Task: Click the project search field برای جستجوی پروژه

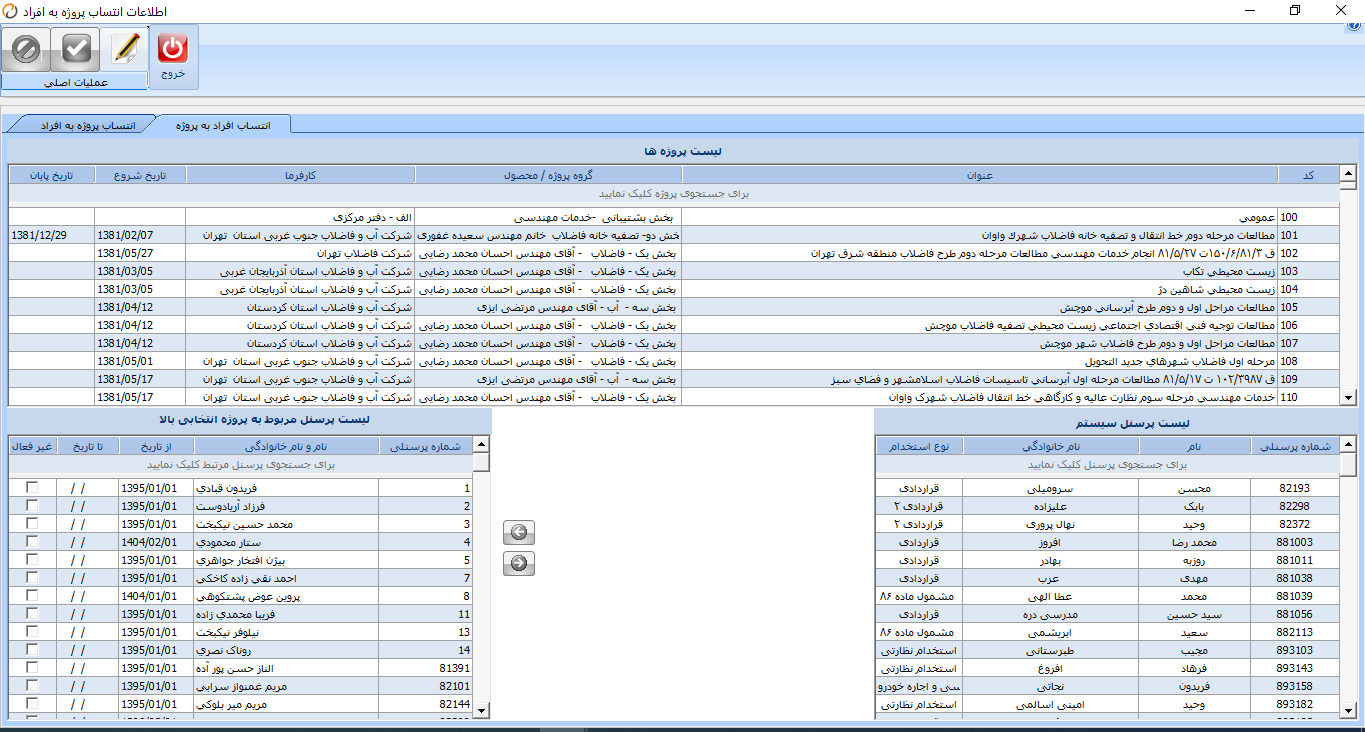Action: coord(673,194)
